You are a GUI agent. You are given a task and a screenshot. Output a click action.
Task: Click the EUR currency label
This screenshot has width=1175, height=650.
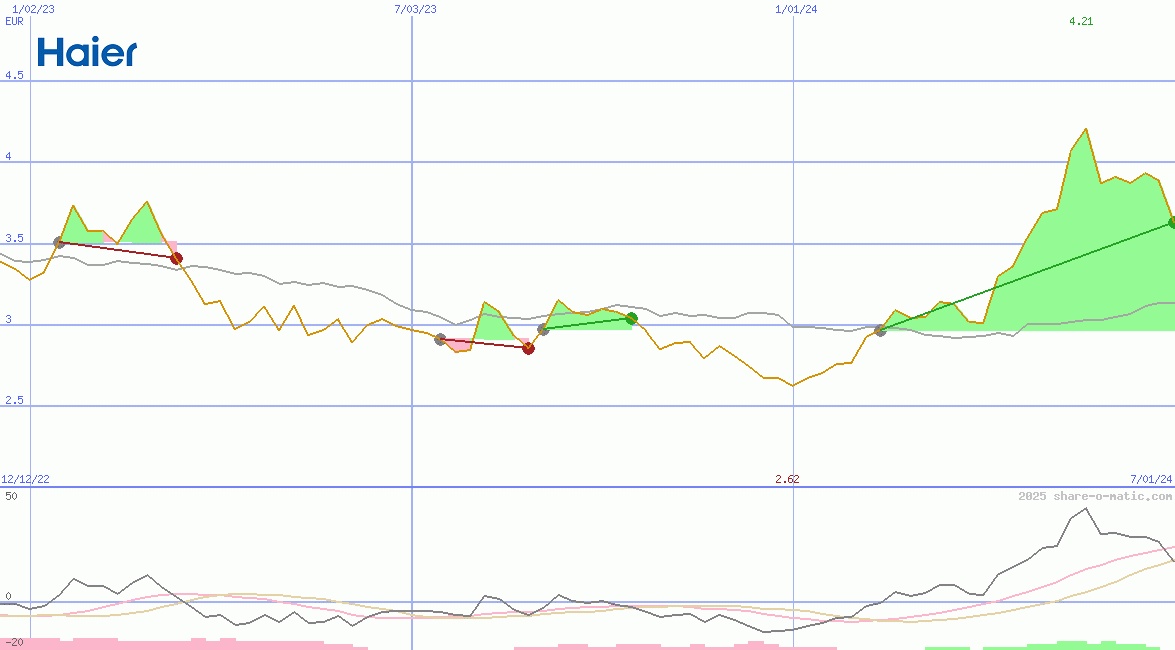click(x=14, y=21)
